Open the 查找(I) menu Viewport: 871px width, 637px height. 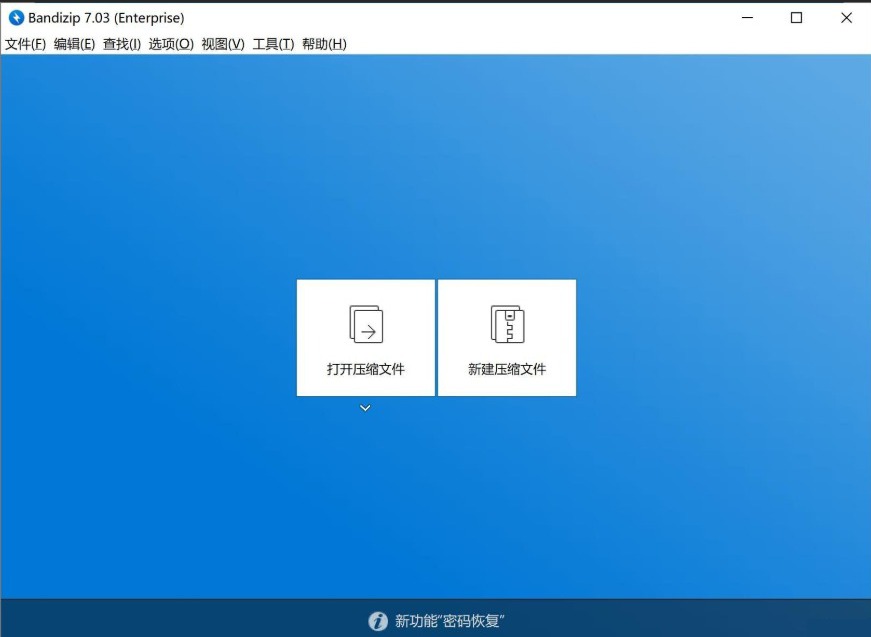pos(122,44)
